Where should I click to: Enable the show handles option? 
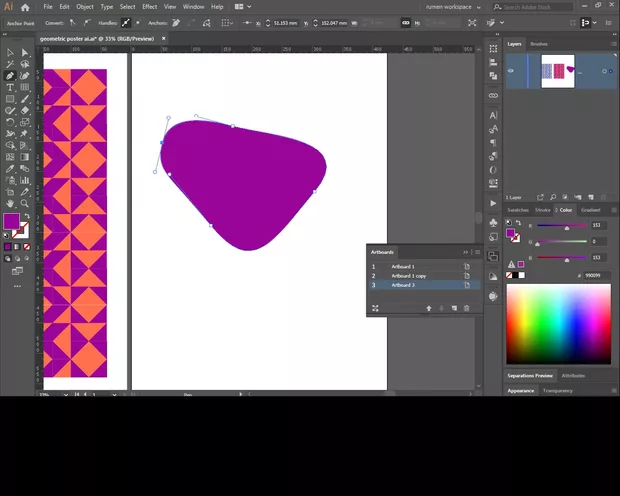click(x=125, y=22)
